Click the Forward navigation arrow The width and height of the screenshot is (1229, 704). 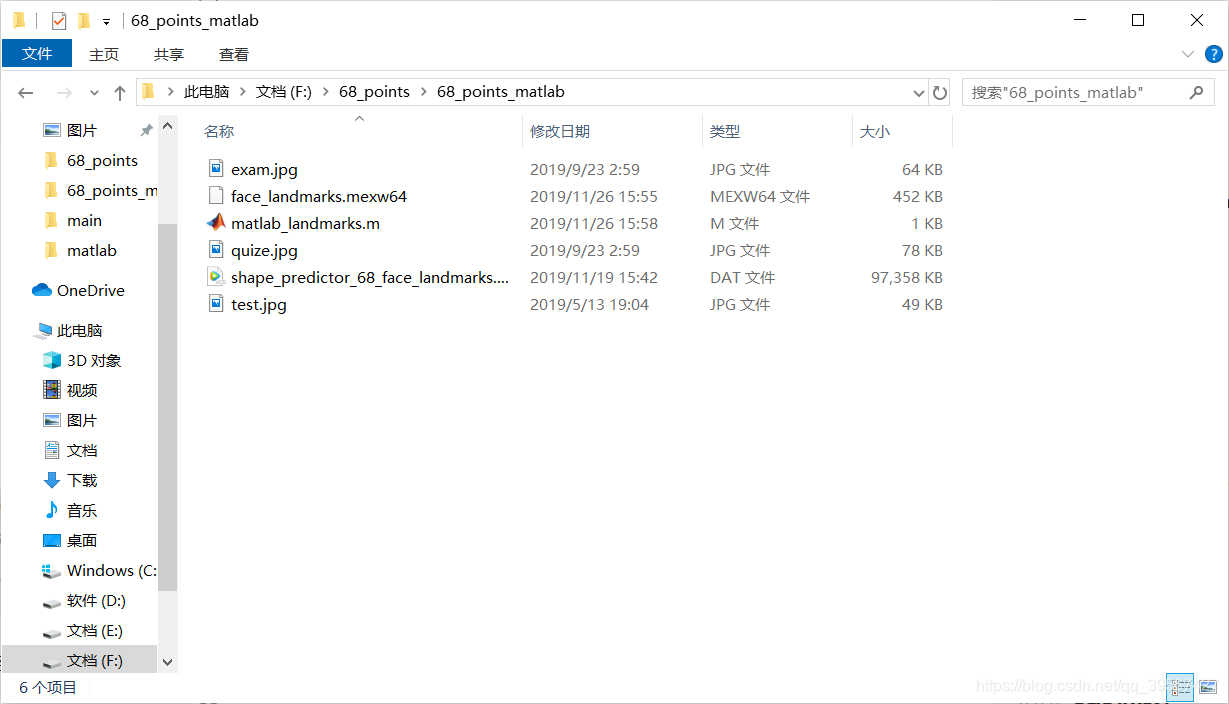64,92
